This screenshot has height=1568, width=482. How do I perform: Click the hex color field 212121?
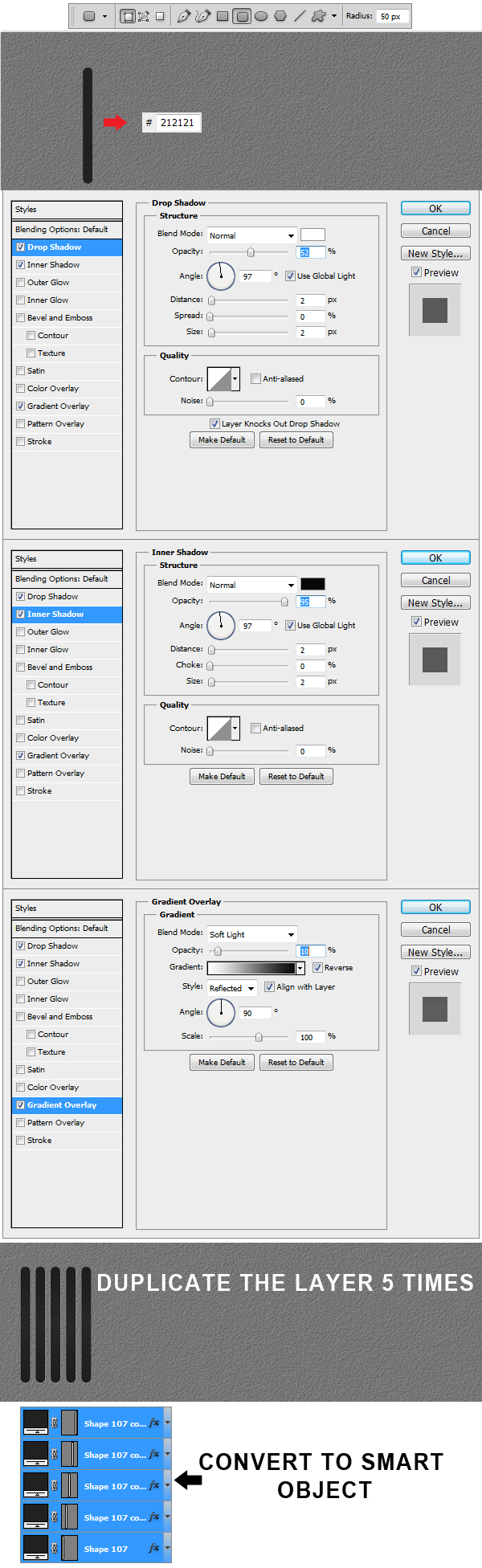click(178, 122)
